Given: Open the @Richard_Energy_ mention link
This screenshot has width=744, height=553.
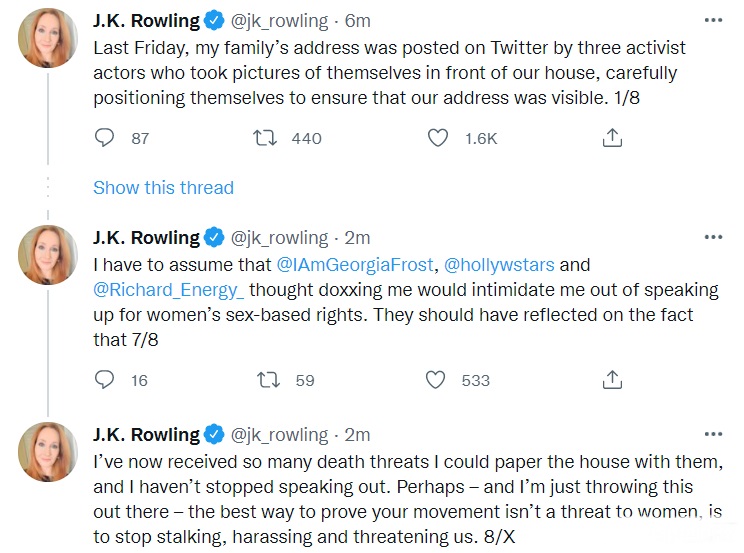Looking at the screenshot, I should [168, 290].
